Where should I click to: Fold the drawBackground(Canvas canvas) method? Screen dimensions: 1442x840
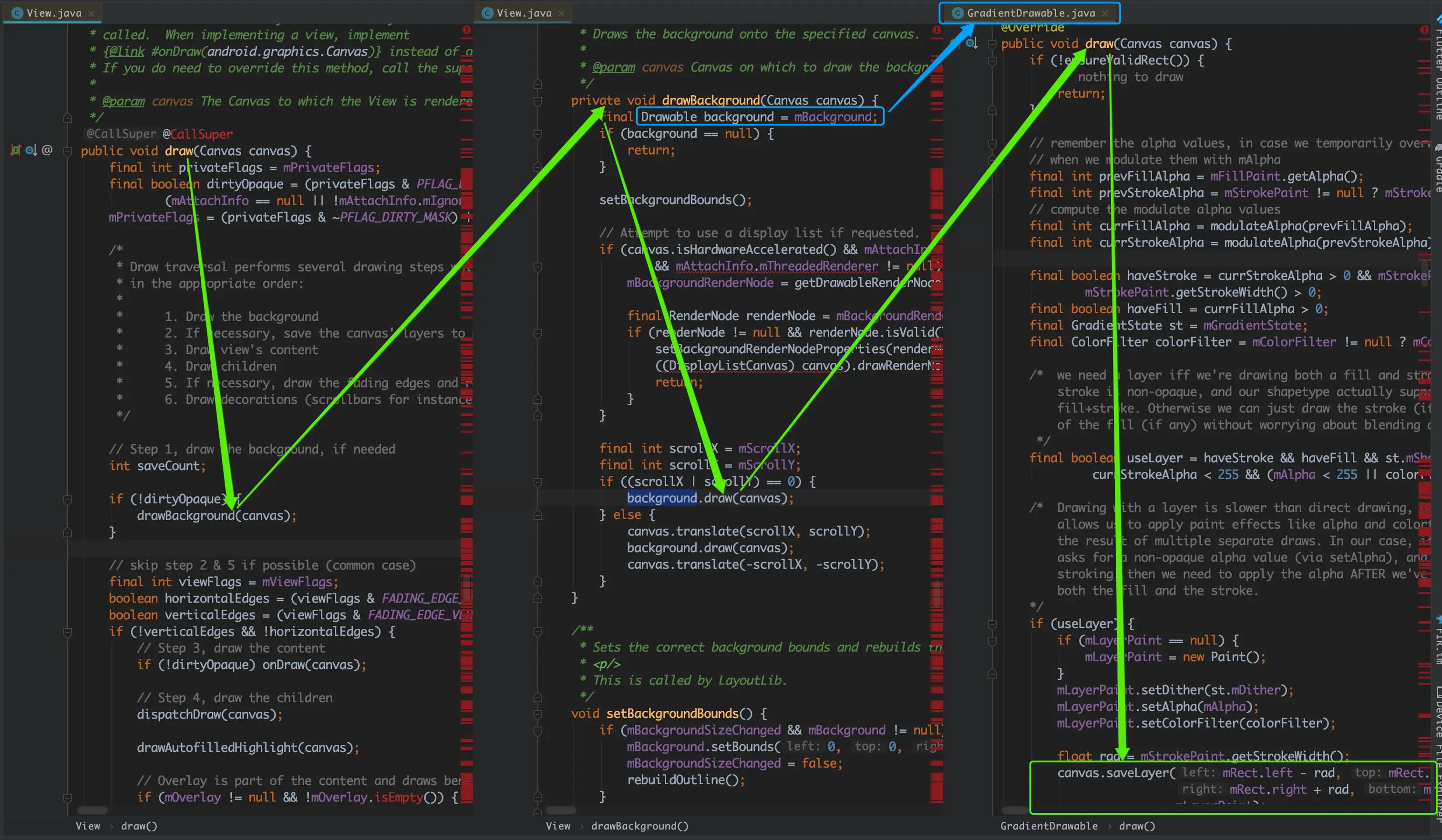538,101
